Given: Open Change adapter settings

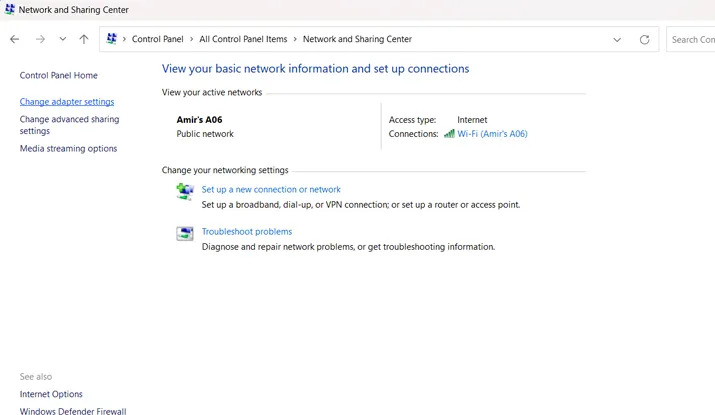Looking at the screenshot, I should [x=67, y=102].
